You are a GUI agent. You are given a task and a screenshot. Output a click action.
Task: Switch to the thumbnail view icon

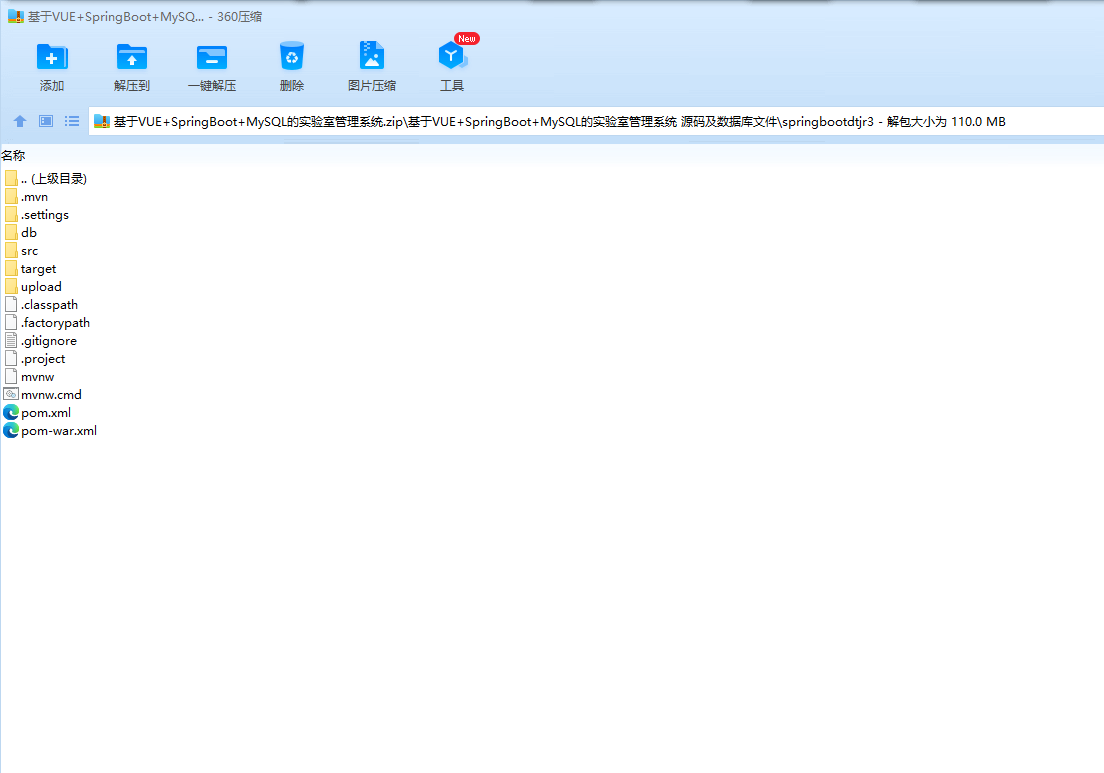46,121
